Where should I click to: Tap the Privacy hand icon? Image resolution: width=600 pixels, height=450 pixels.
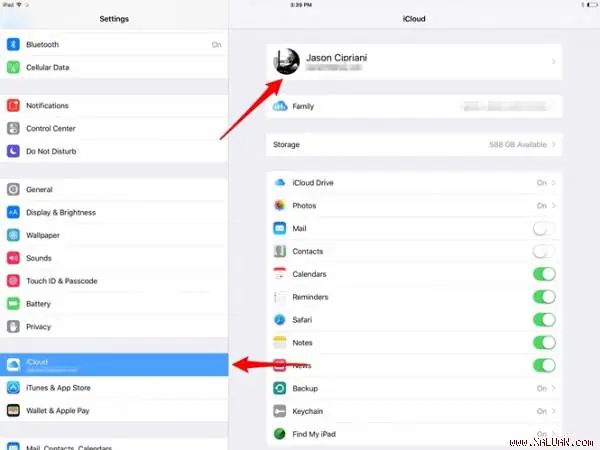13,326
